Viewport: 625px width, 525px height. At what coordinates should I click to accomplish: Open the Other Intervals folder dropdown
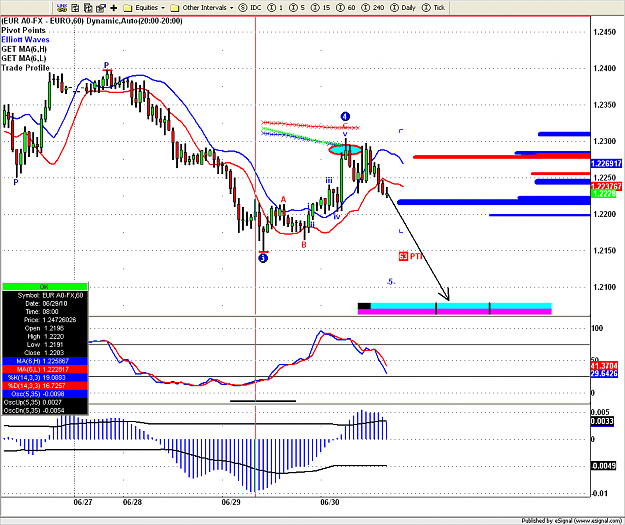click(x=202, y=7)
